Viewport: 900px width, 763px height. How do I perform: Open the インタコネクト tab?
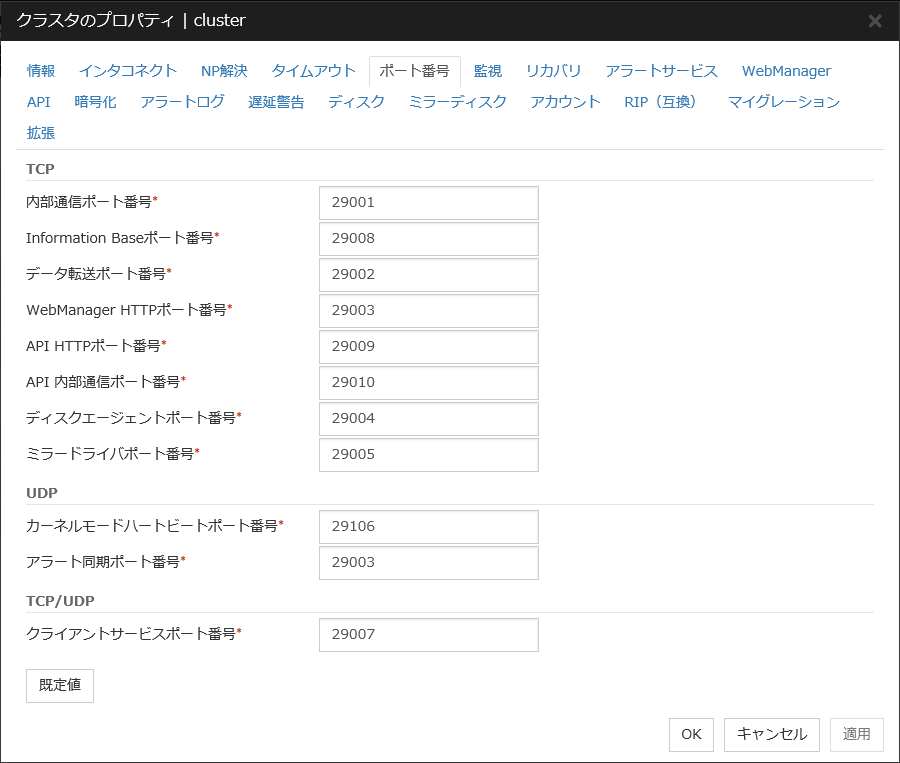tap(128, 71)
